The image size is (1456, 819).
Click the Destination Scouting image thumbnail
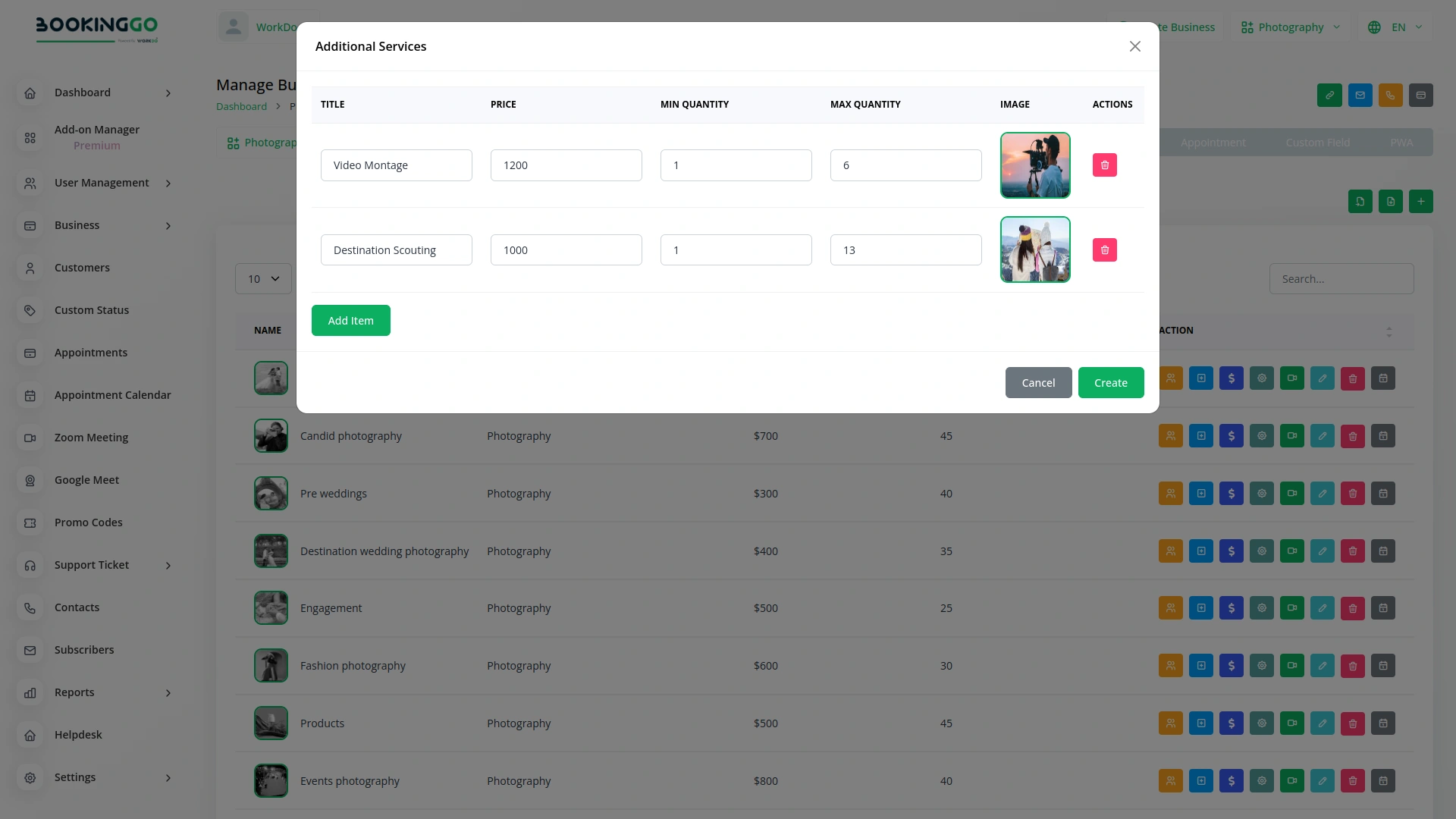tap(1035, 249)
